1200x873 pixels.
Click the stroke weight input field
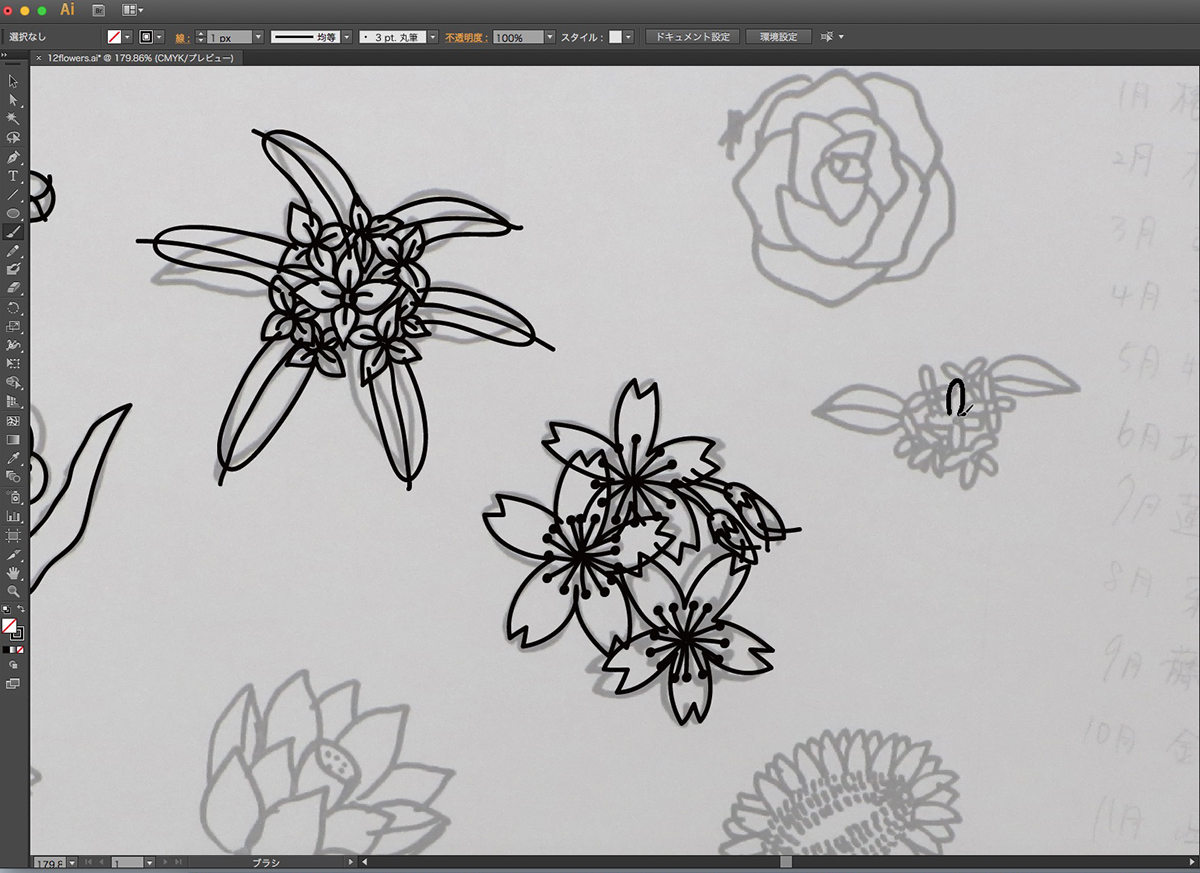(228, 37)
